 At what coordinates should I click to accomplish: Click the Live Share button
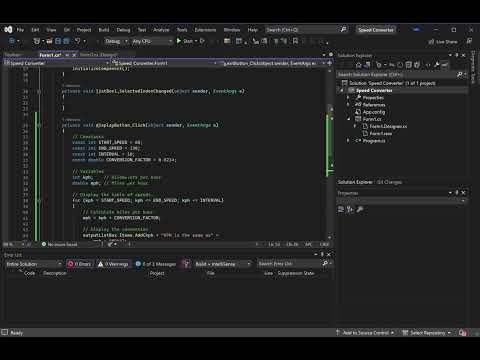[x=443, y=42]
